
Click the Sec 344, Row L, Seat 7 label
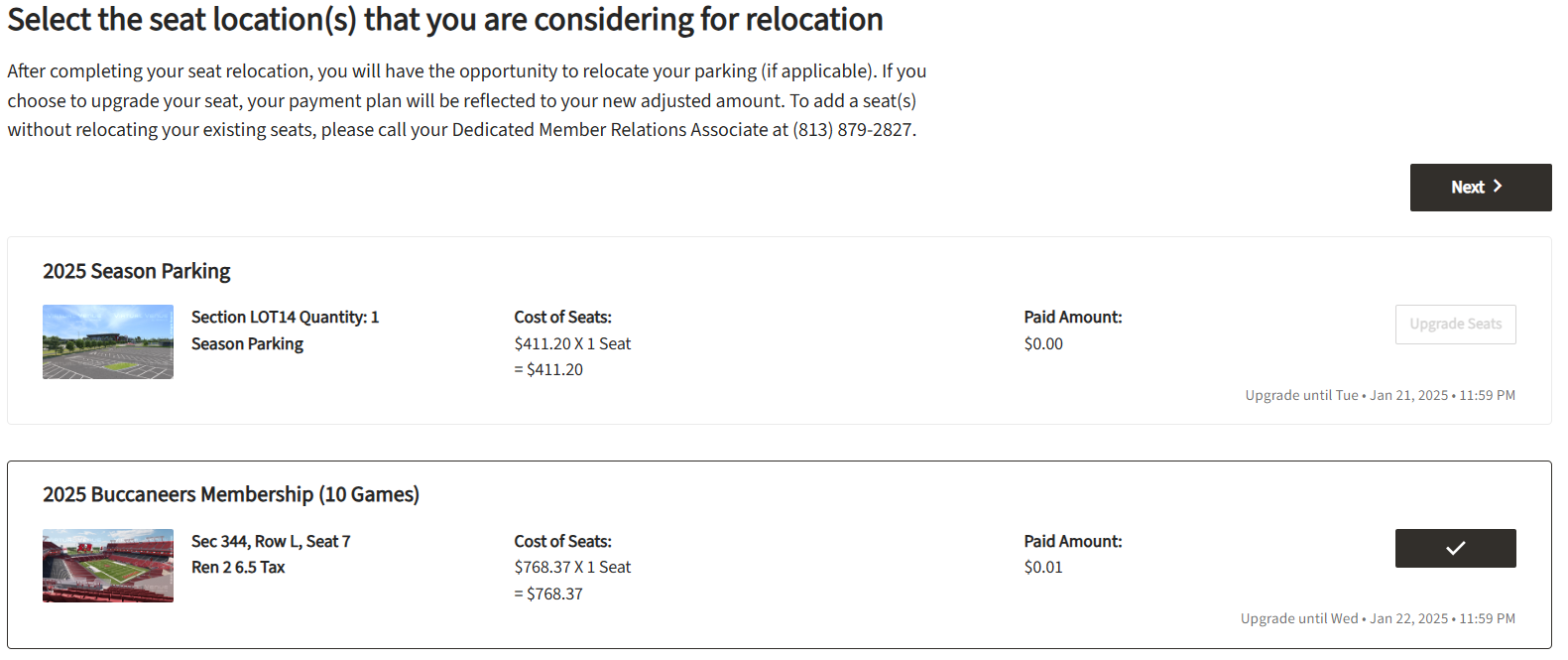[x=271, y=542]
